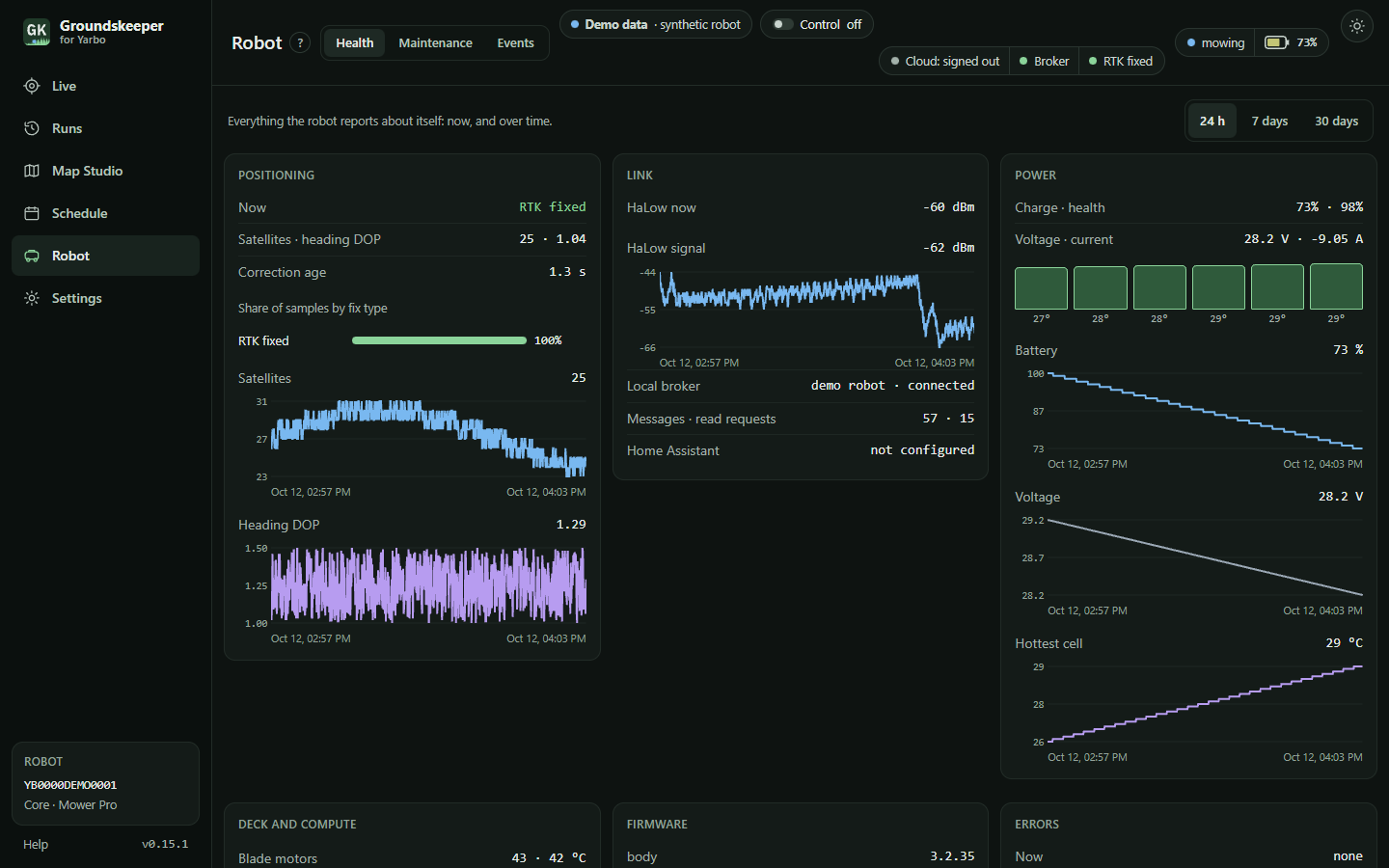Screen dimensions: 1389x868
Task: Click the Heading DOP purple chart
Action: coord(428,585)
